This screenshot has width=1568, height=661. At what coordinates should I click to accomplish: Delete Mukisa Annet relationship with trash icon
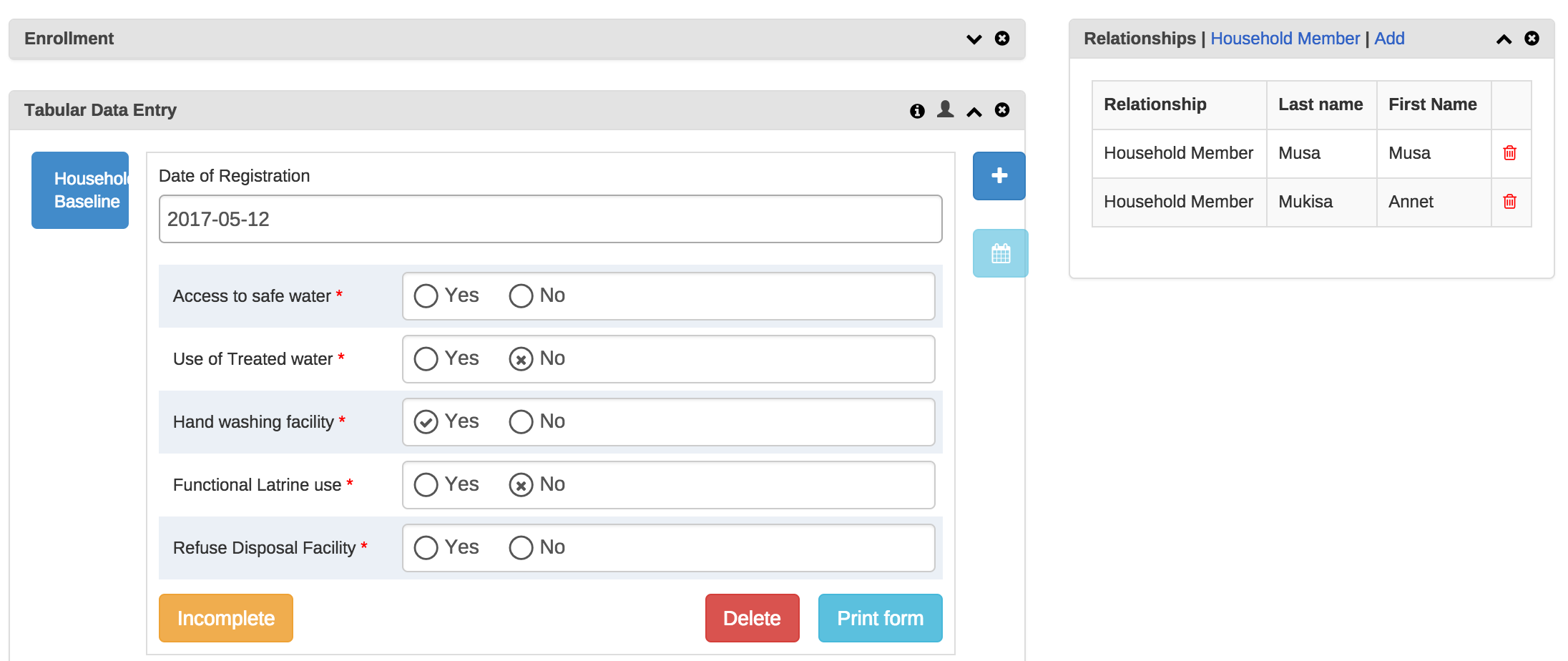click(1509, 202)
